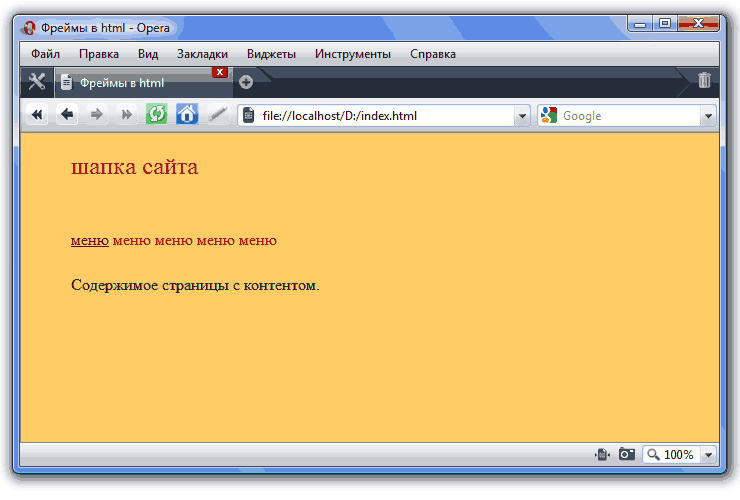The height and width of the screenshot is (500, 740).
Task: Click the fast forward navigation button
Action: click(127, 115)
